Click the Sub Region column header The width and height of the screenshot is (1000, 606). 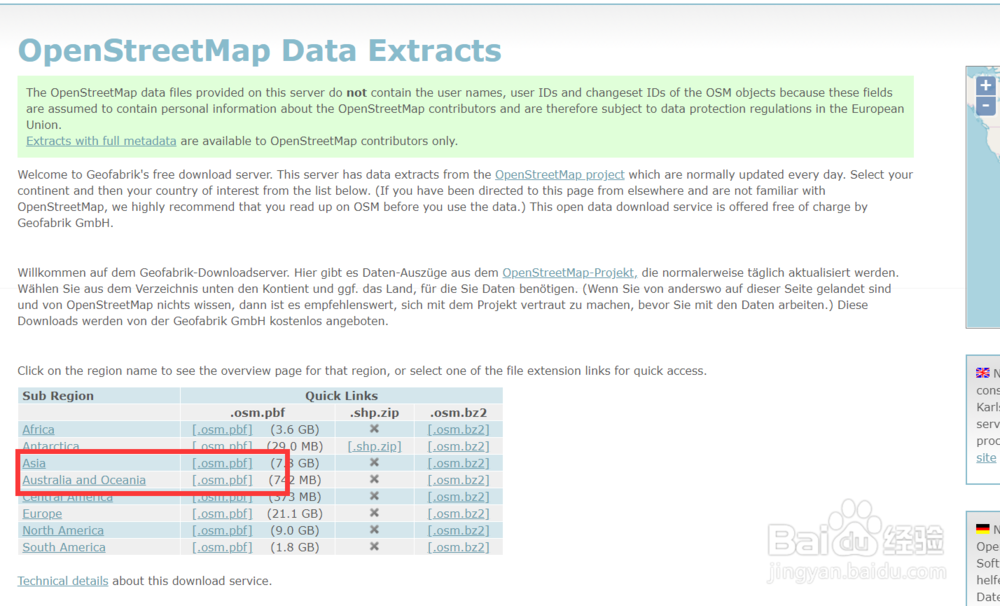coord(58,395)
